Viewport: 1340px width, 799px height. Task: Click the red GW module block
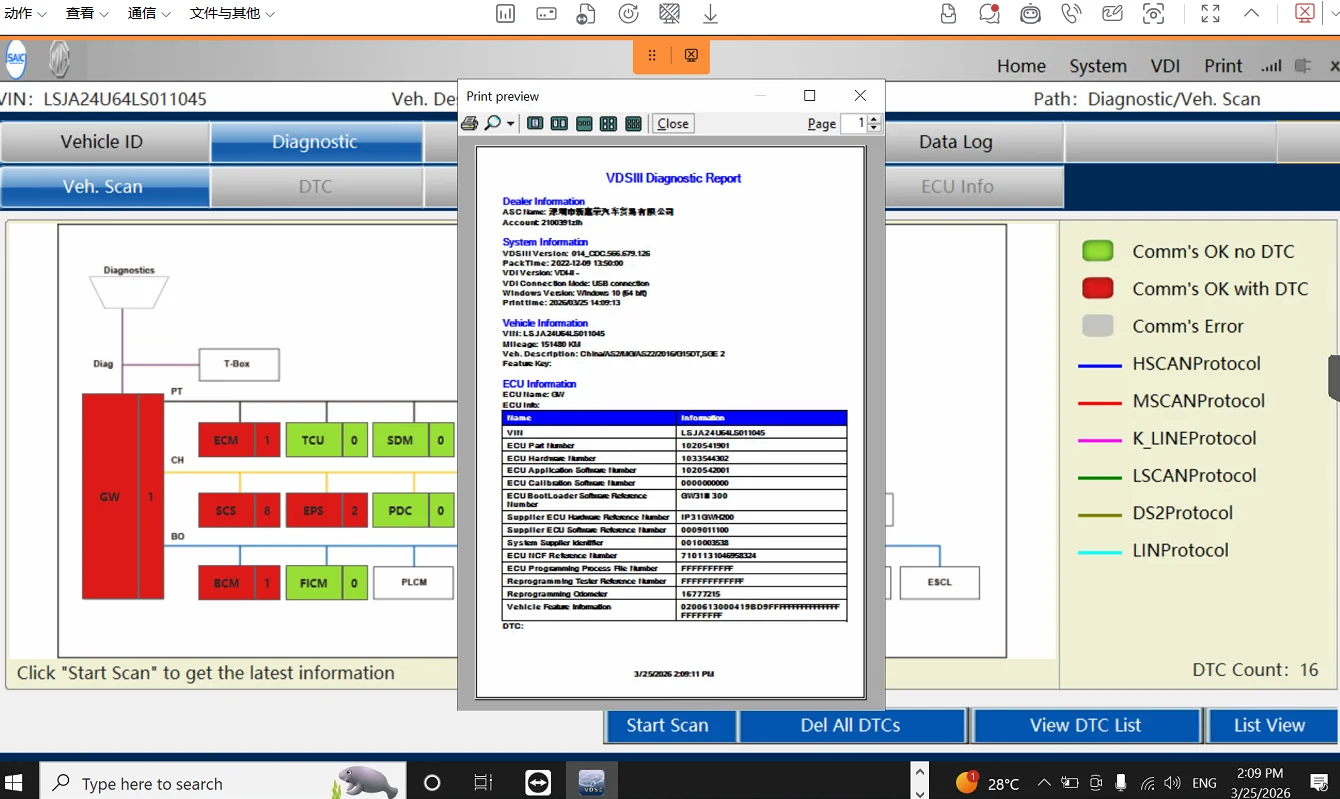pyautogui.click(x=110, y=496)
